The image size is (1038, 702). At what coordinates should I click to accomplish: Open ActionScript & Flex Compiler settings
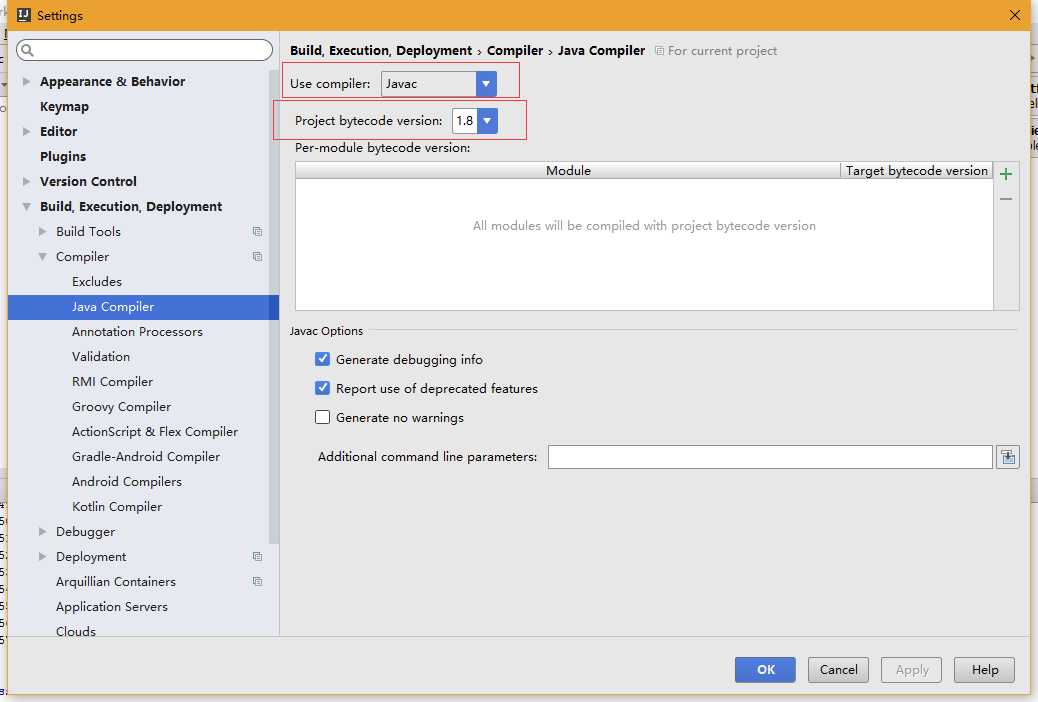tap(154, 431)
